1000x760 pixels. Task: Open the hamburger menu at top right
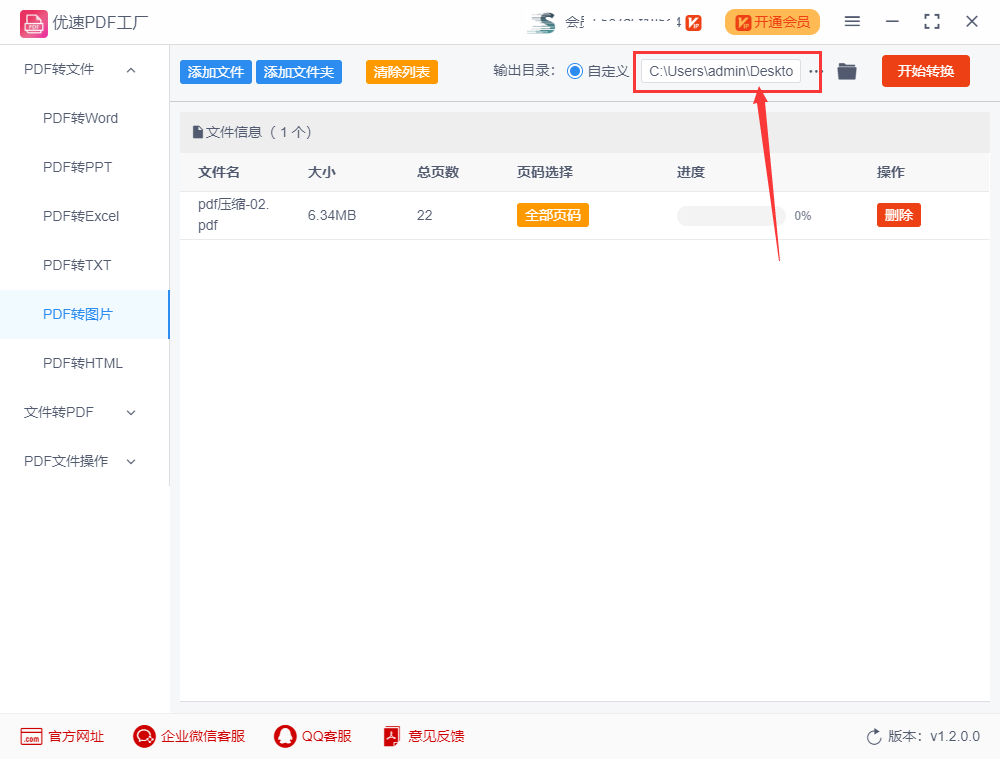tap(853, 21)
